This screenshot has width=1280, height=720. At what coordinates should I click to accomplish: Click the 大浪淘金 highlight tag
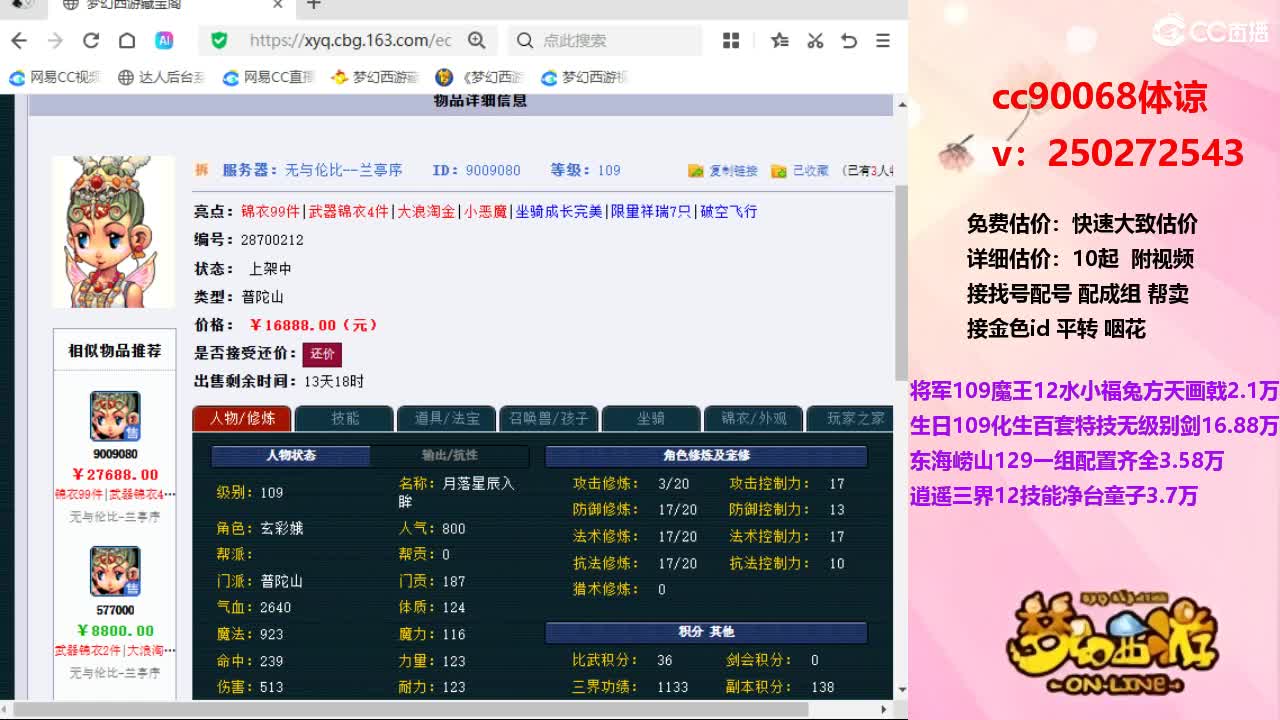(x=426, y=211)
